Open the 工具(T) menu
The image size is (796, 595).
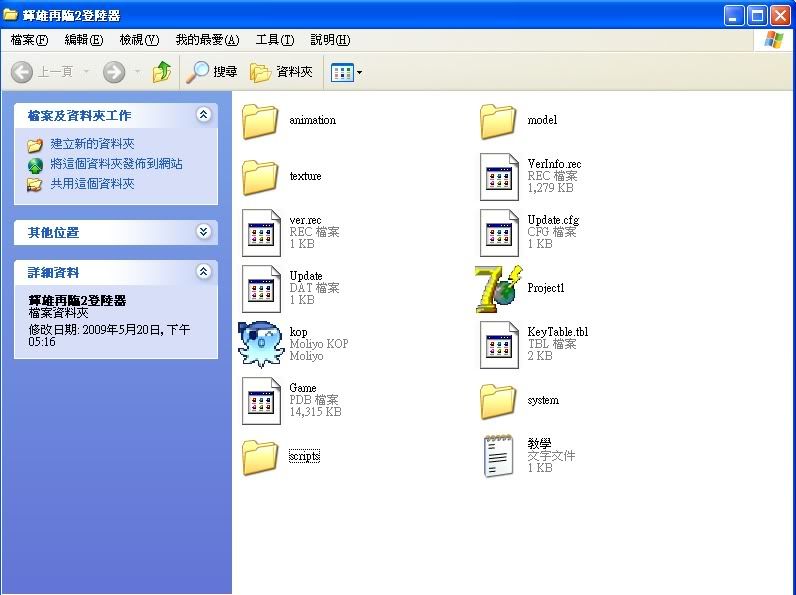tap(274, 40)
